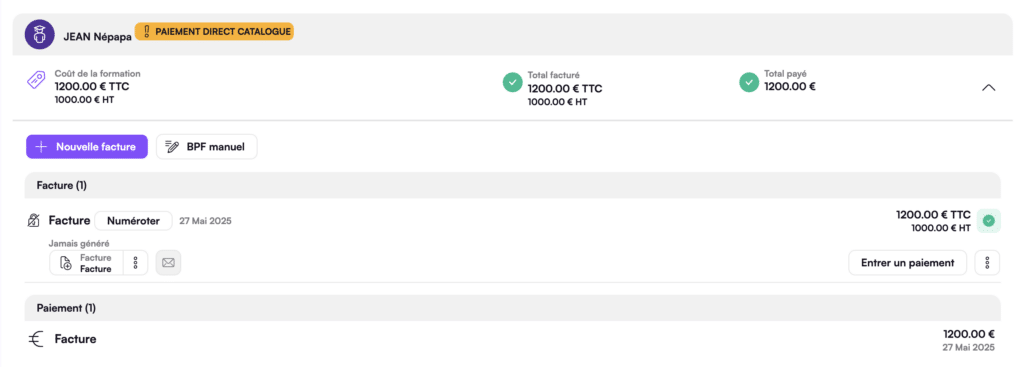Click the PAIEMENT DIRECT CATALOGUE orange badge
This screenshot has height=367, width=1024.
pyautogui.click(x=214, y=31)
